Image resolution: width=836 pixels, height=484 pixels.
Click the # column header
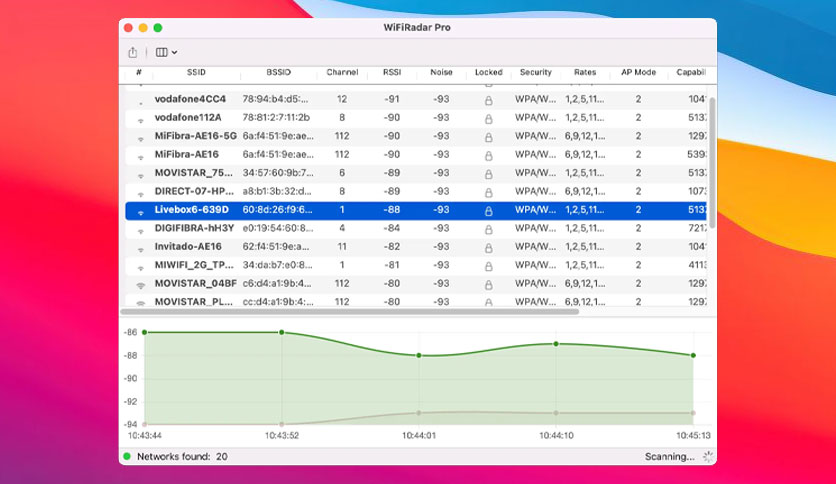pos(139,72)
